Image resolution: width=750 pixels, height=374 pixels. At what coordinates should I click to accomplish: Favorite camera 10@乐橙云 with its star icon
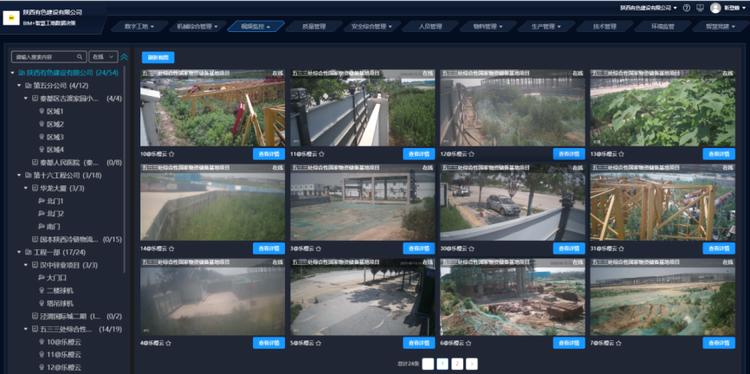click(x=172, y=154)
